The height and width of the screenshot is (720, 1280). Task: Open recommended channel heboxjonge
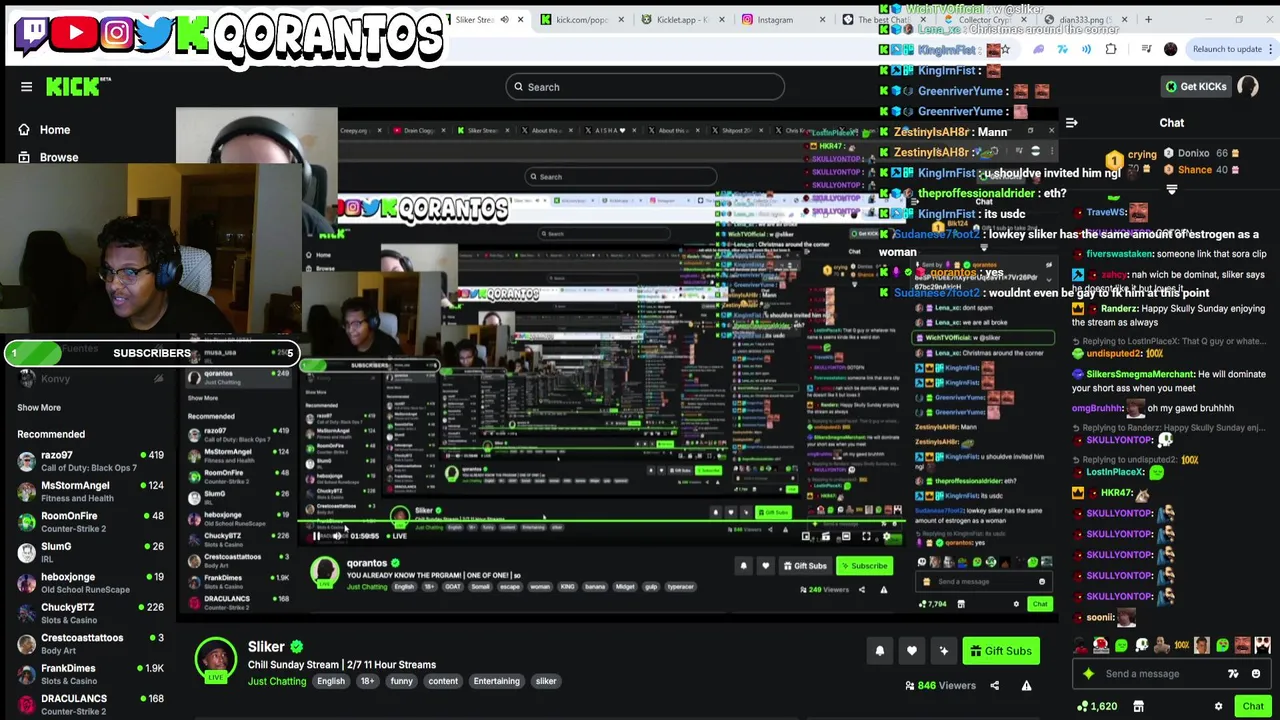[90, 583]
